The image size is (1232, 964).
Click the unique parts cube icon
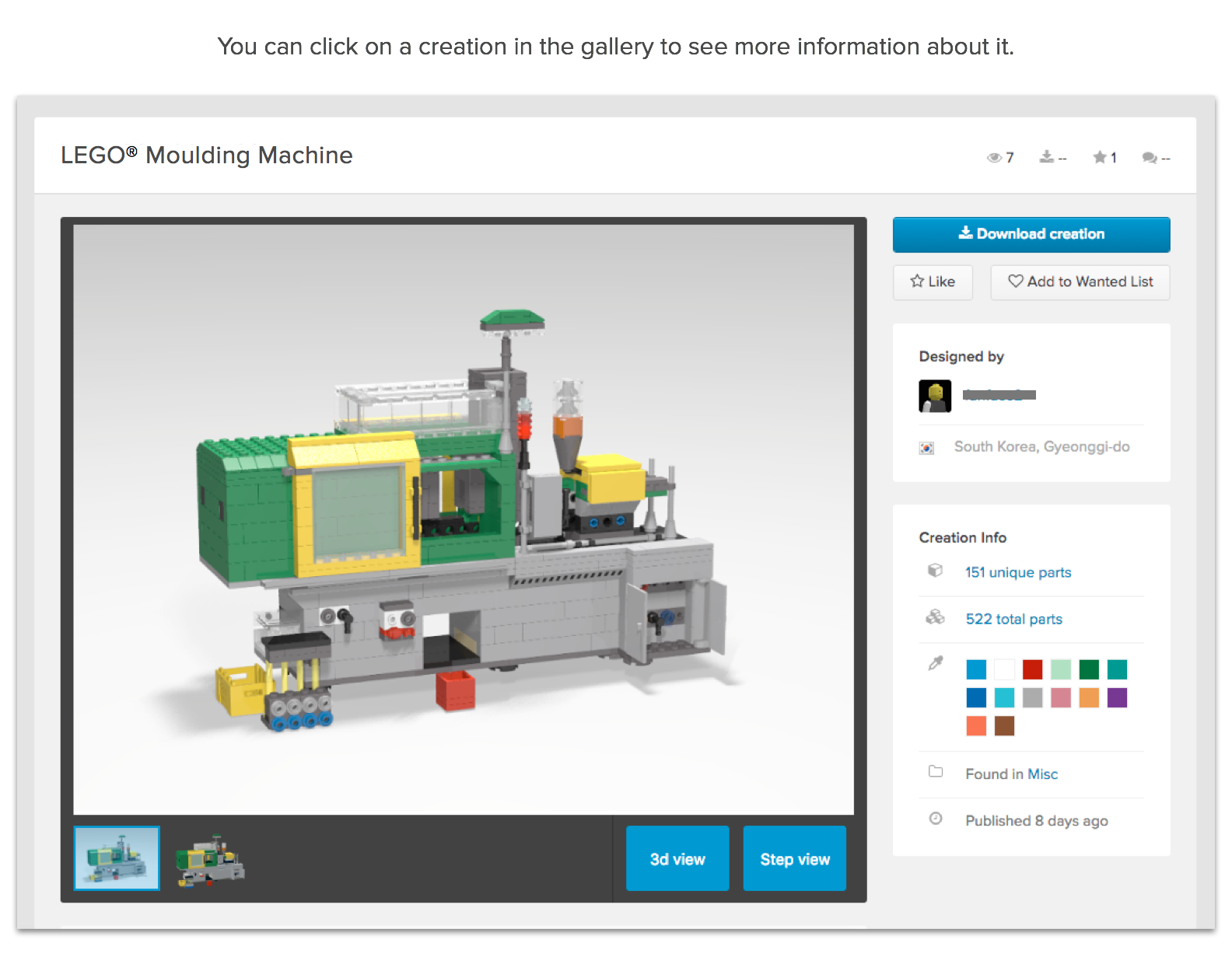click(935, 571)
